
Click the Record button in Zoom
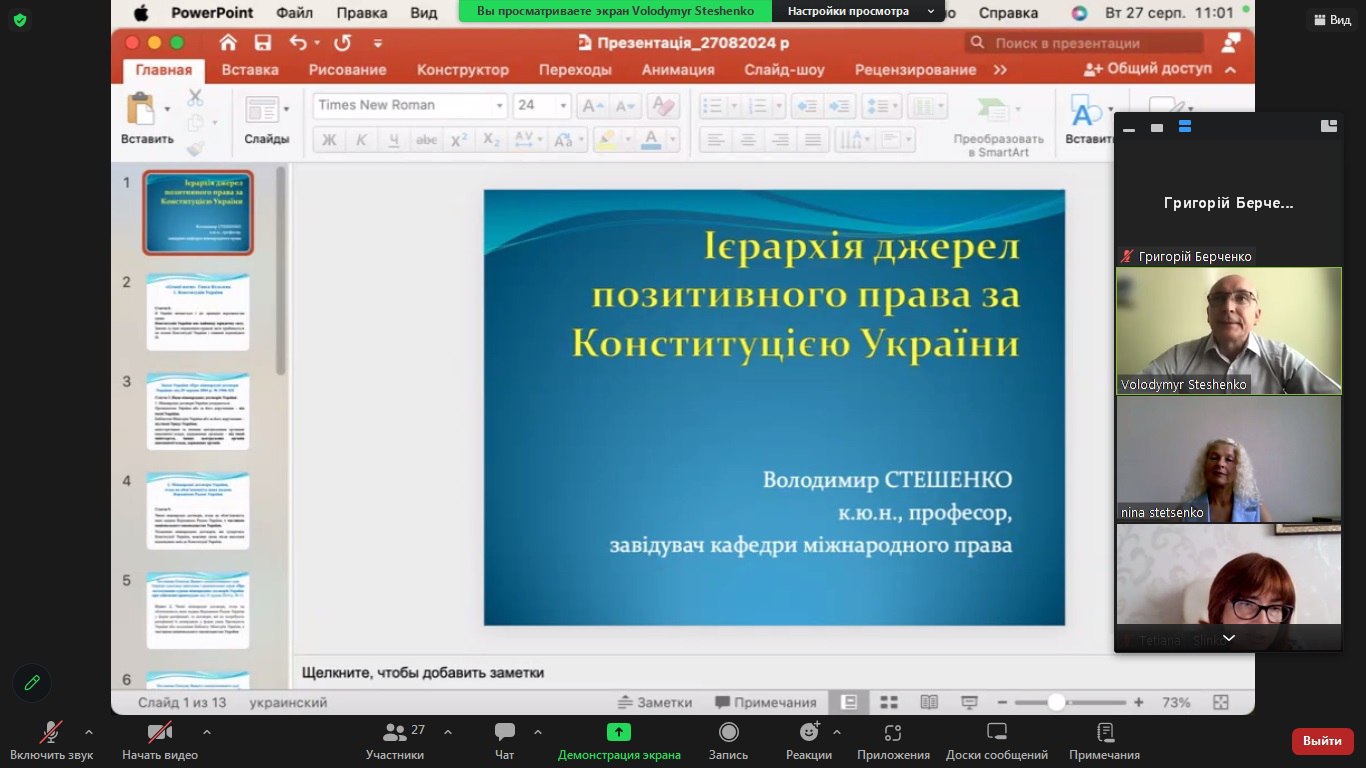pos(729,733)
